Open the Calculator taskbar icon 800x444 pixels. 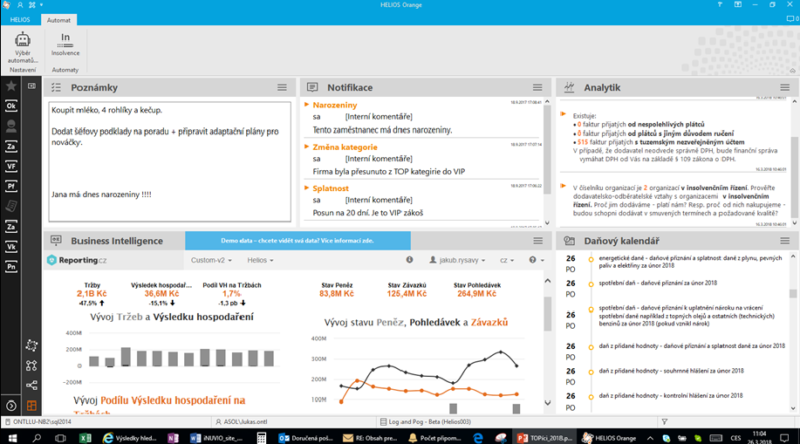[x=261, y=438]
